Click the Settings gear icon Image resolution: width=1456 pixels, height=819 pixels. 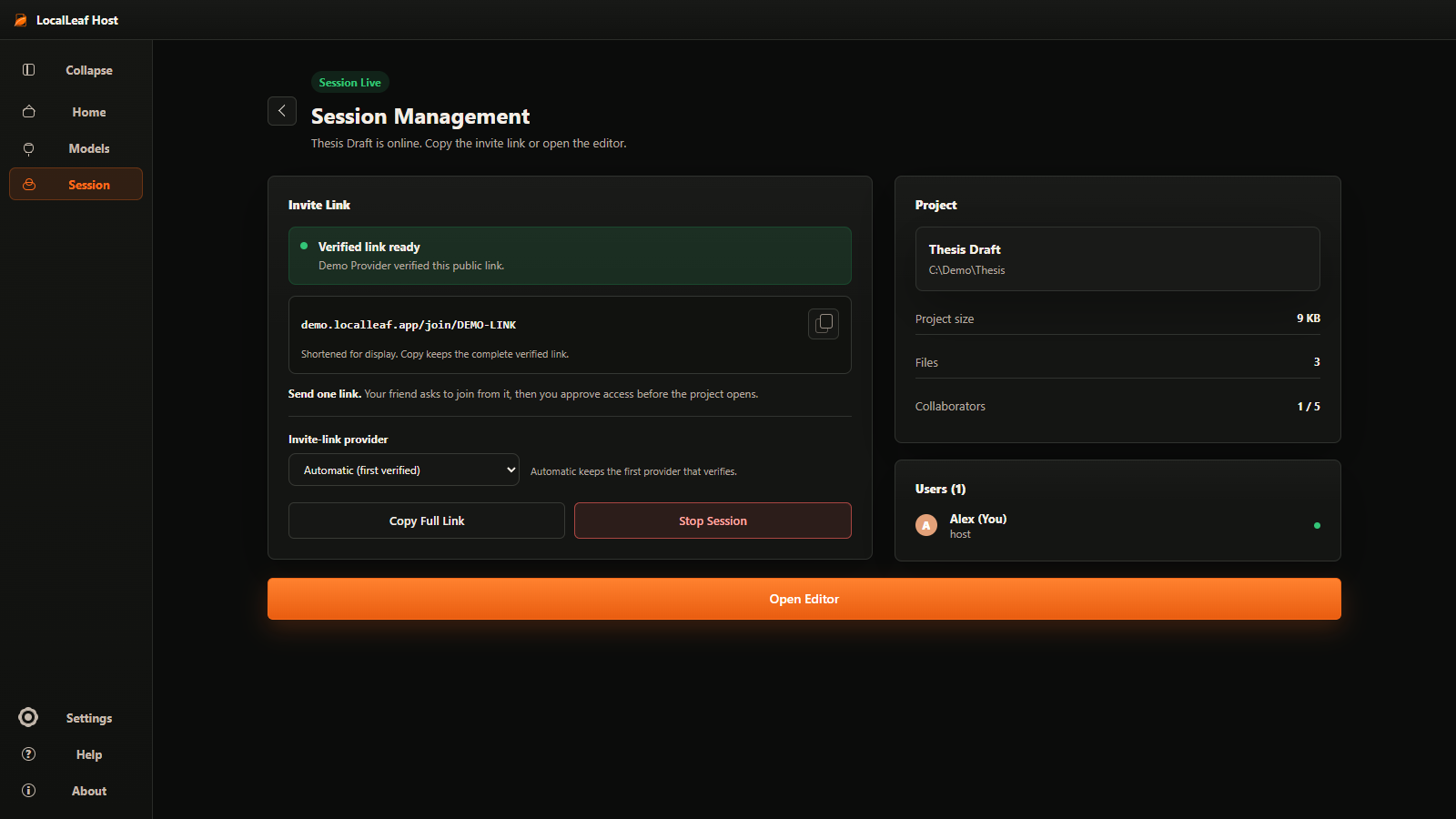tap(28, 718)
